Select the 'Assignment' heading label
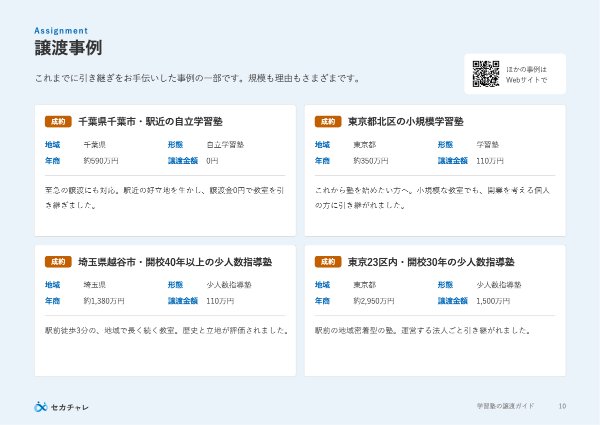 [61, 31]
